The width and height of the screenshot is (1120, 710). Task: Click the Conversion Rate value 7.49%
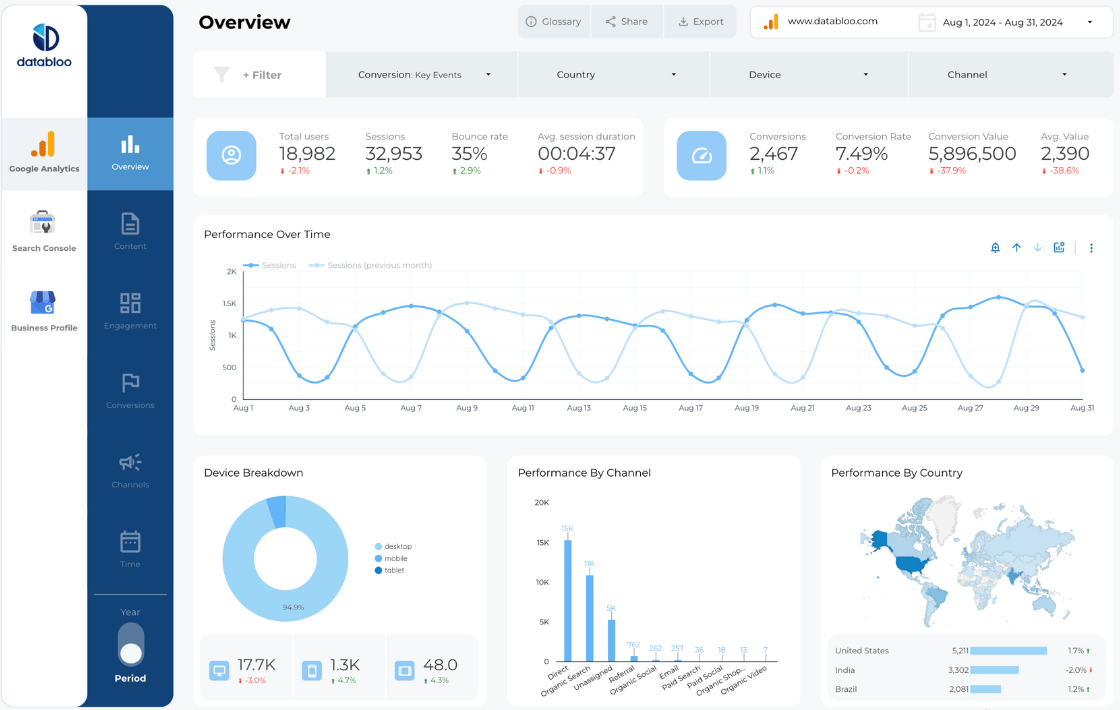coord(861,154)
